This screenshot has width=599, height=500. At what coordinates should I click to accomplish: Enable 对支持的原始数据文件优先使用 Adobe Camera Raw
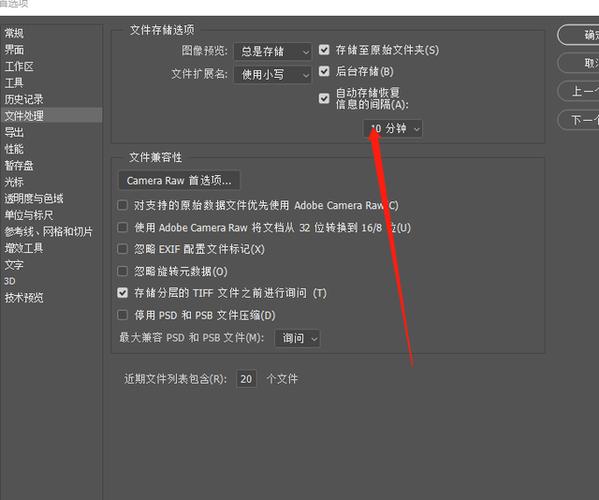(x=122, y=205)
